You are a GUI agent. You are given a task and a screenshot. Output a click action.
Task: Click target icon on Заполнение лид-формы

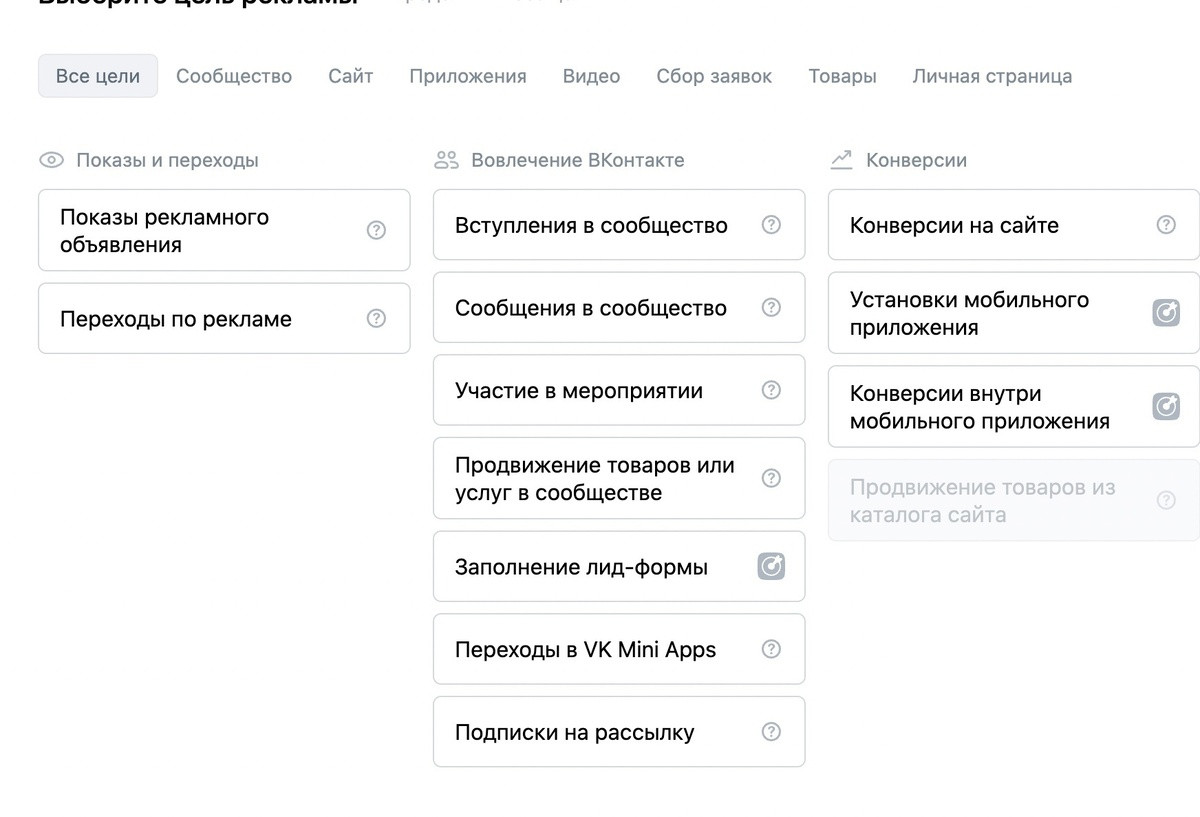click(x=771, y=567)
